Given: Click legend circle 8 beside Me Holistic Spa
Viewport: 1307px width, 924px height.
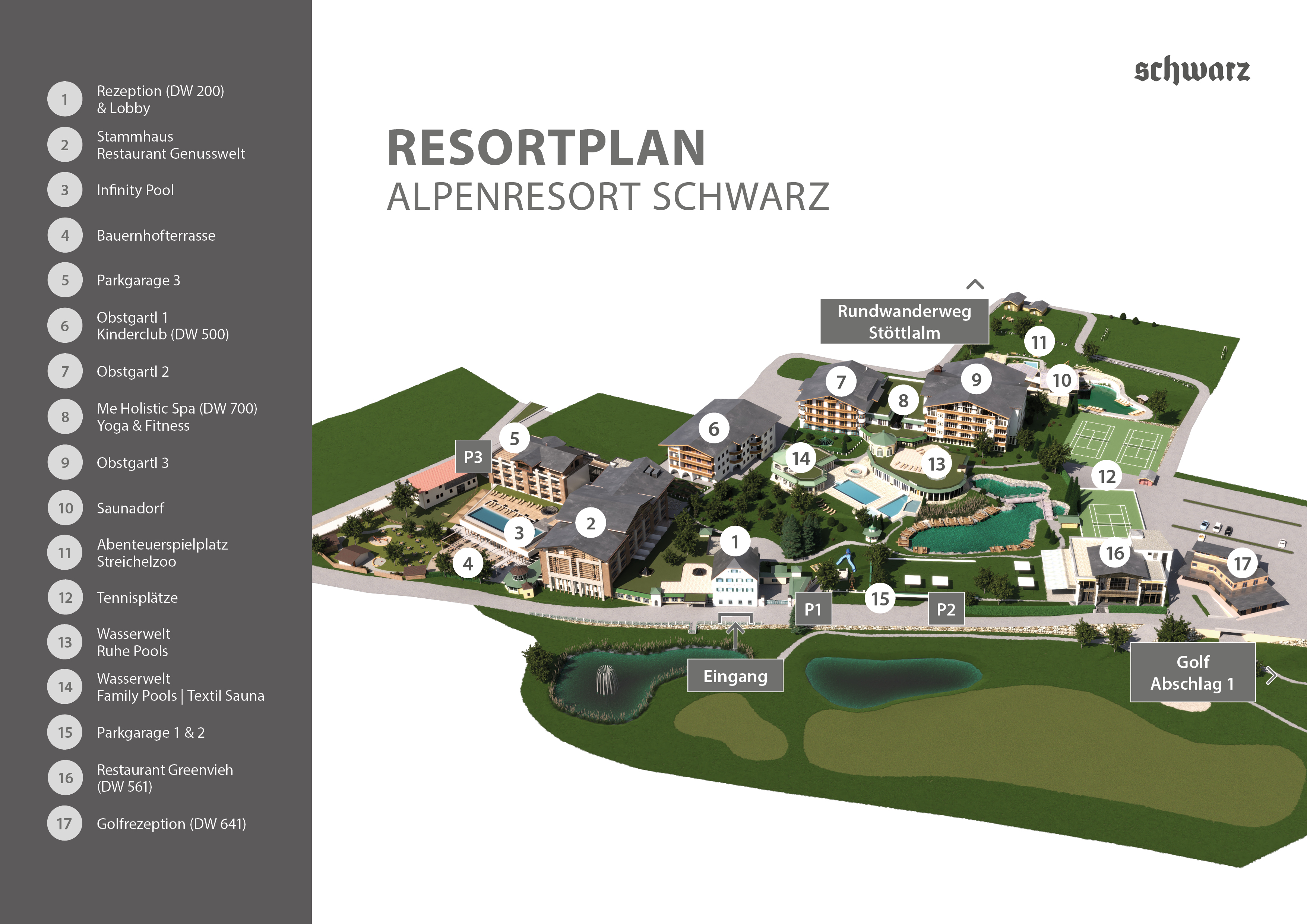Looking at the screenshot, I should 65,417.
